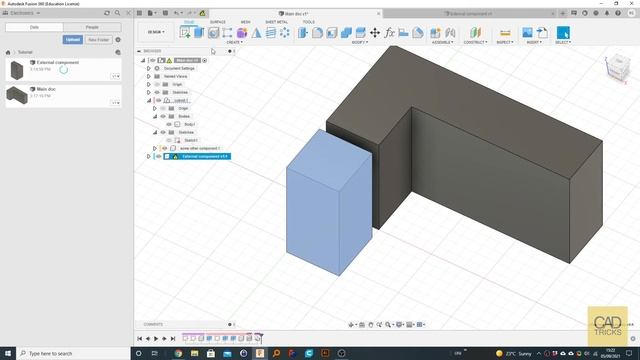
Task: Switch to People tab in data panel
Action: click(x=92, y=27)
